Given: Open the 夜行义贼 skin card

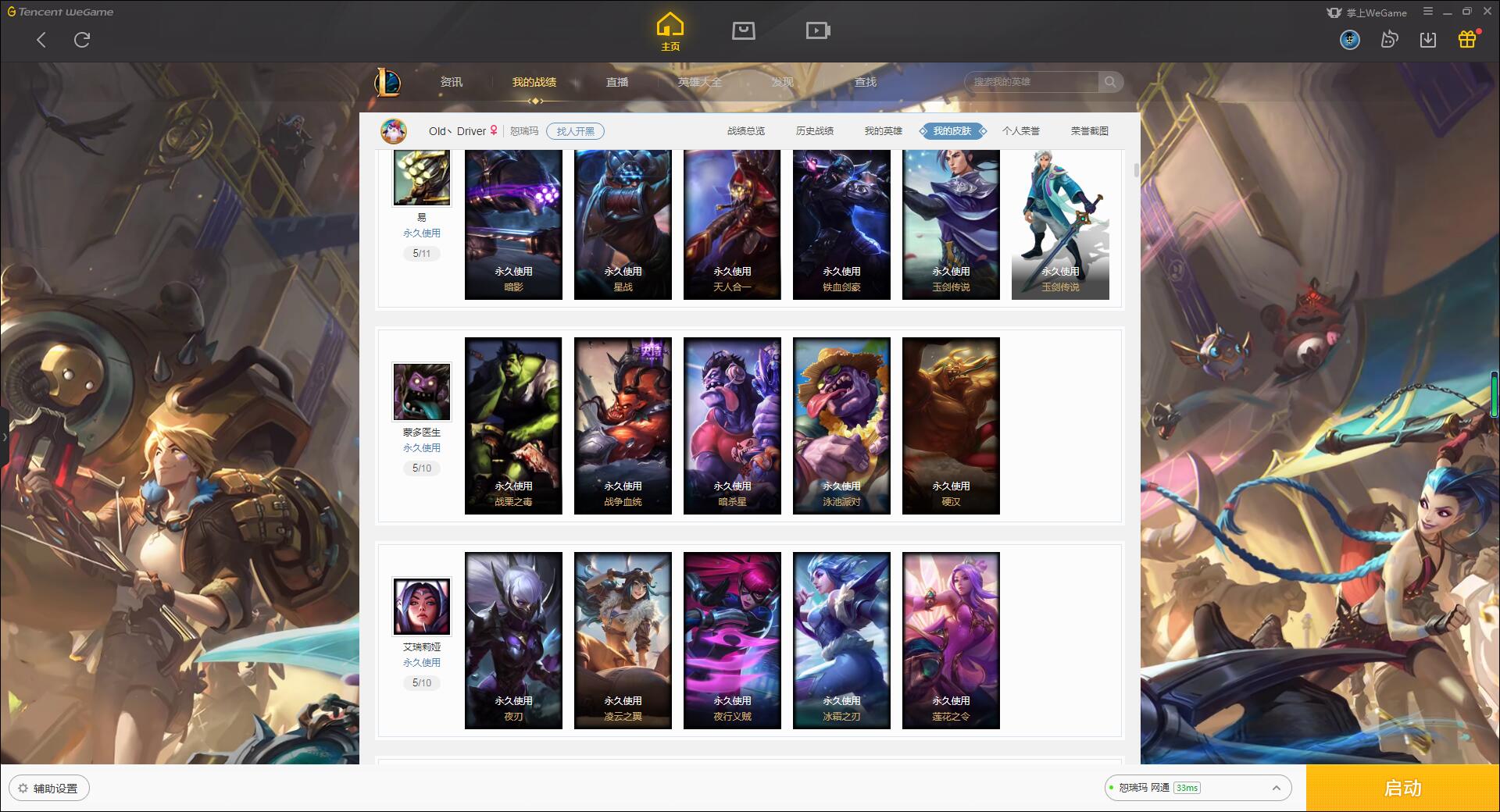Looking at the screenshot, I should pos(732,641).
